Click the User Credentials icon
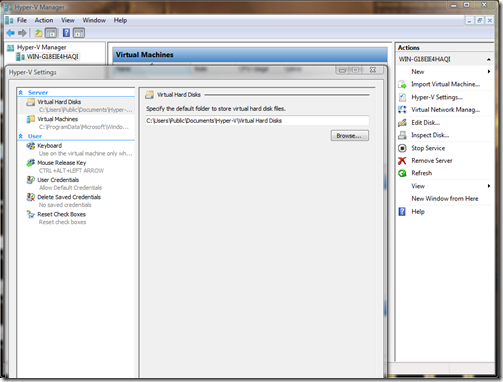 coord(31,180)
